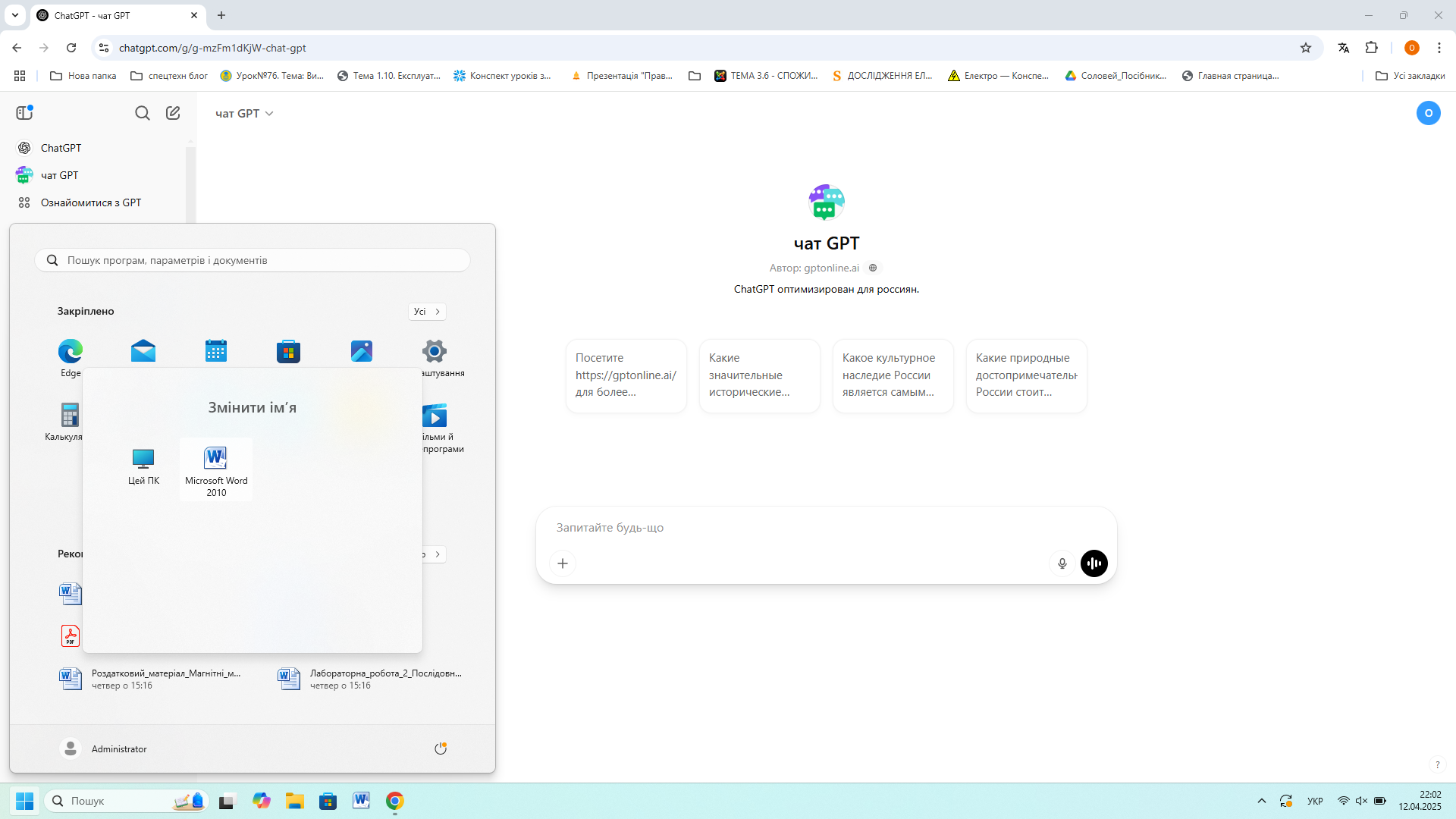Click the plus attach button
Image resolution: width=1456 pixels, height=819 pixels.
pos(563,563)
